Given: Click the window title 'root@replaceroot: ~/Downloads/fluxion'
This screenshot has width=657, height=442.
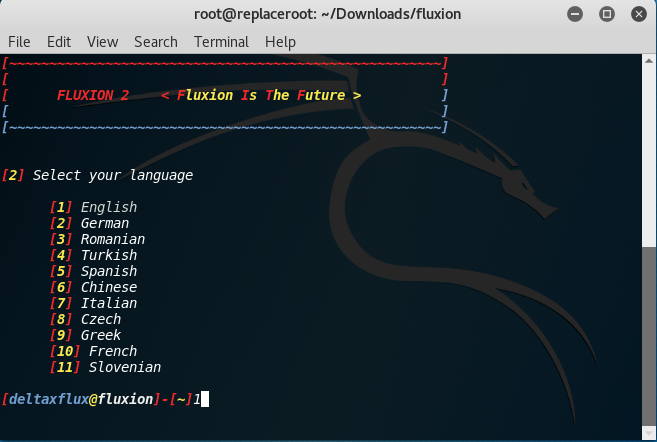Looking at the screenshot, I should click(x=327, y=14).
